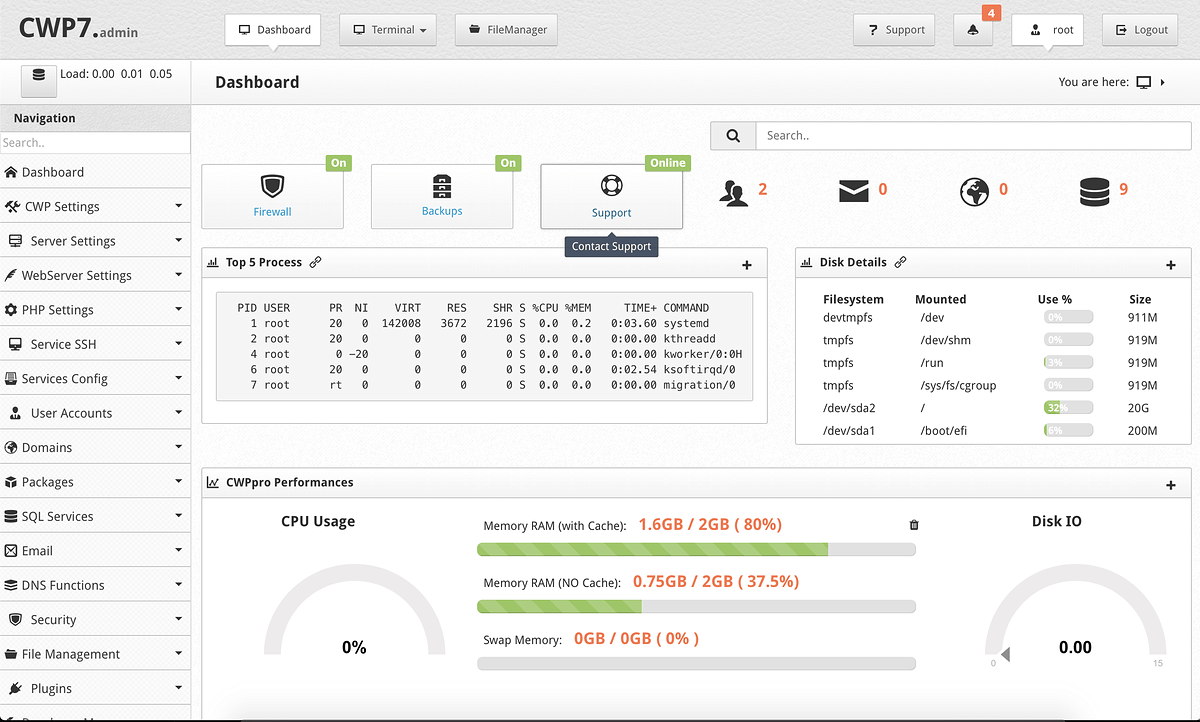The width and height of the screenshot is (1200, 722).
Task: Go to Dashboard in the sidebar
Action: pyautogui.click(x=95, y=172)
